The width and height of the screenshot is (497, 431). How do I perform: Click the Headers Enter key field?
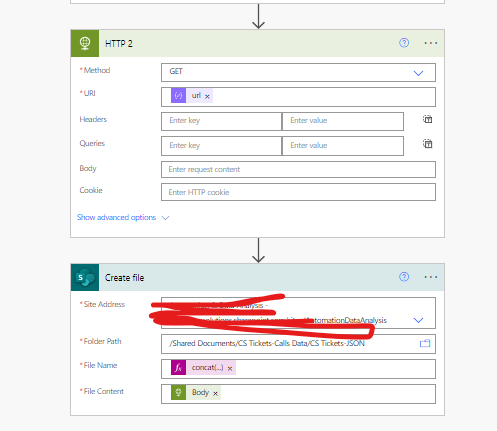[x=222, y=121]
